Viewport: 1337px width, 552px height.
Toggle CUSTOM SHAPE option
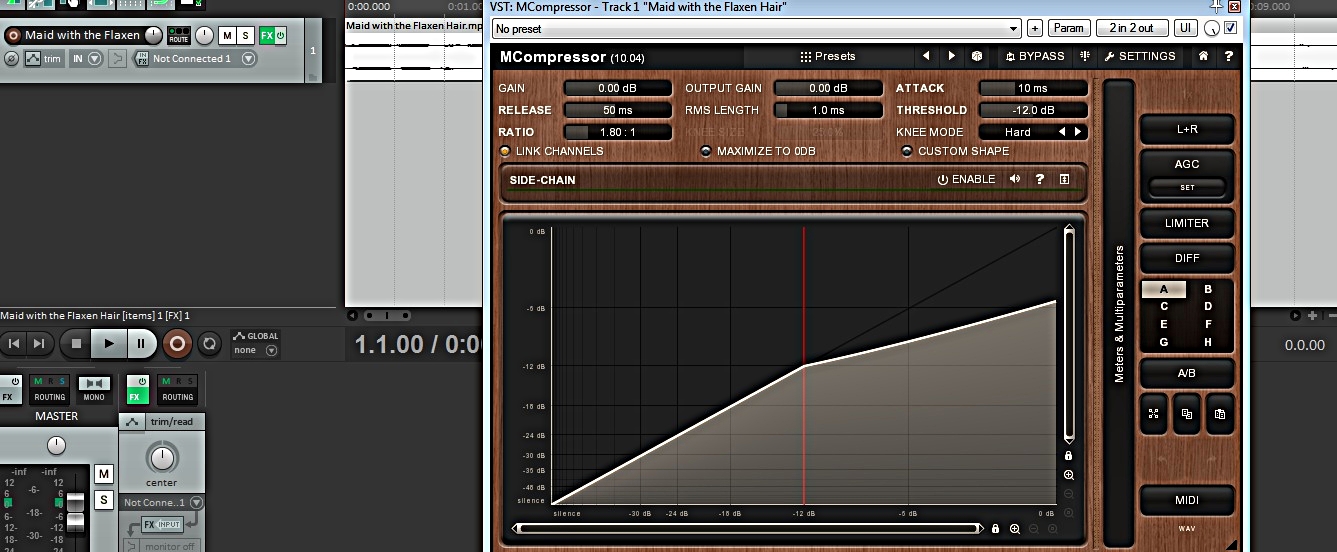(x=956, y=152)
